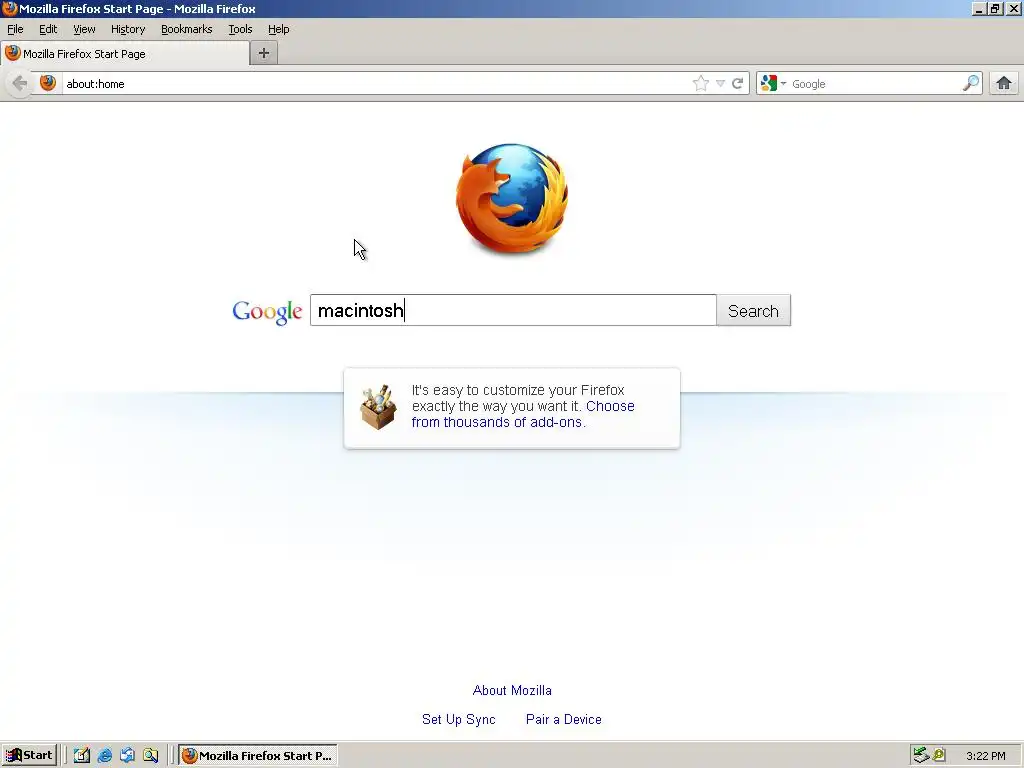
Task: Click the add-ons toolbox icon
Action: pyautogui.click(x=378, y=407)
